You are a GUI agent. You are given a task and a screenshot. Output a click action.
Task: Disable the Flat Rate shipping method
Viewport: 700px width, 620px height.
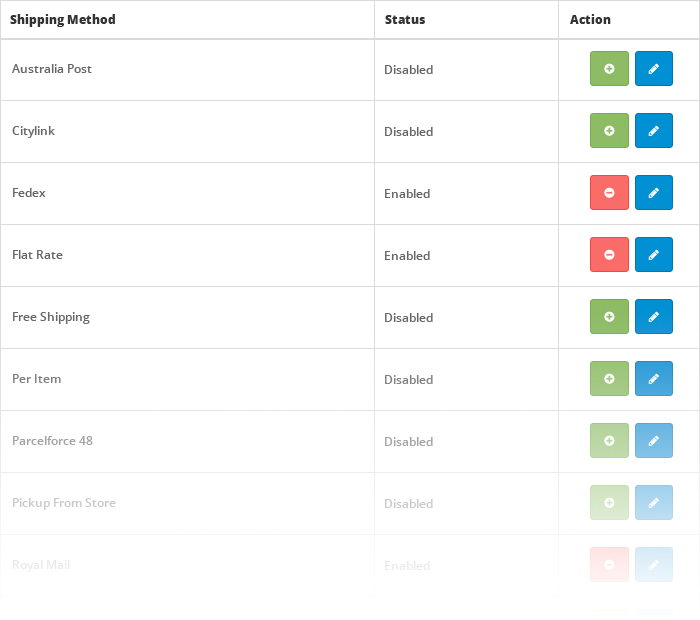609,255
